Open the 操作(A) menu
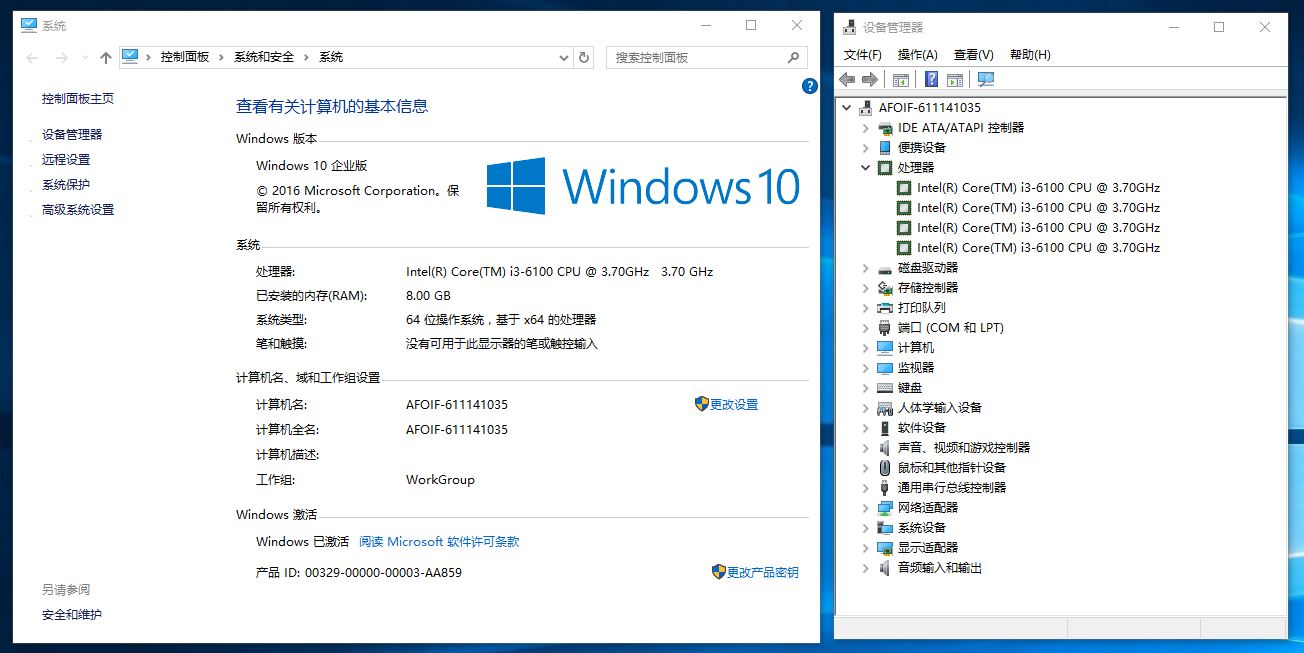Viewport: 1304px width, 653px height. tap(917, 55)
